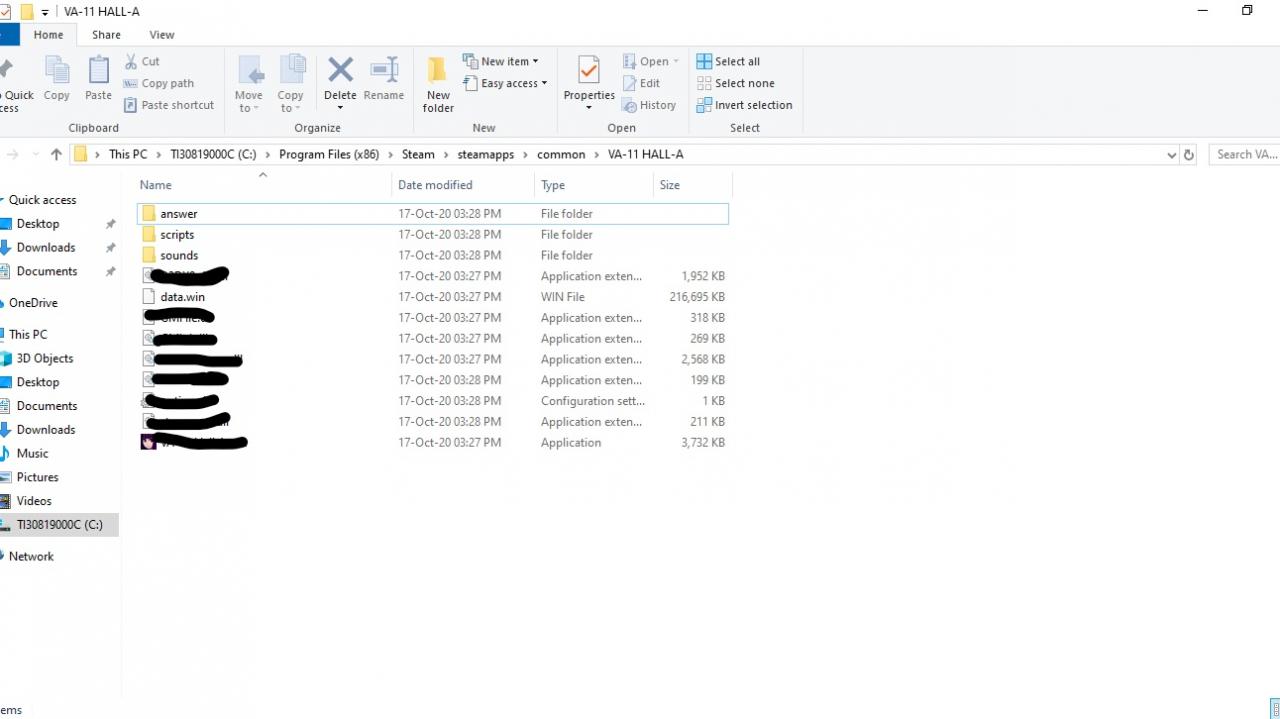
Task: Expand the New item dropdown
Action: coord(501,62)
